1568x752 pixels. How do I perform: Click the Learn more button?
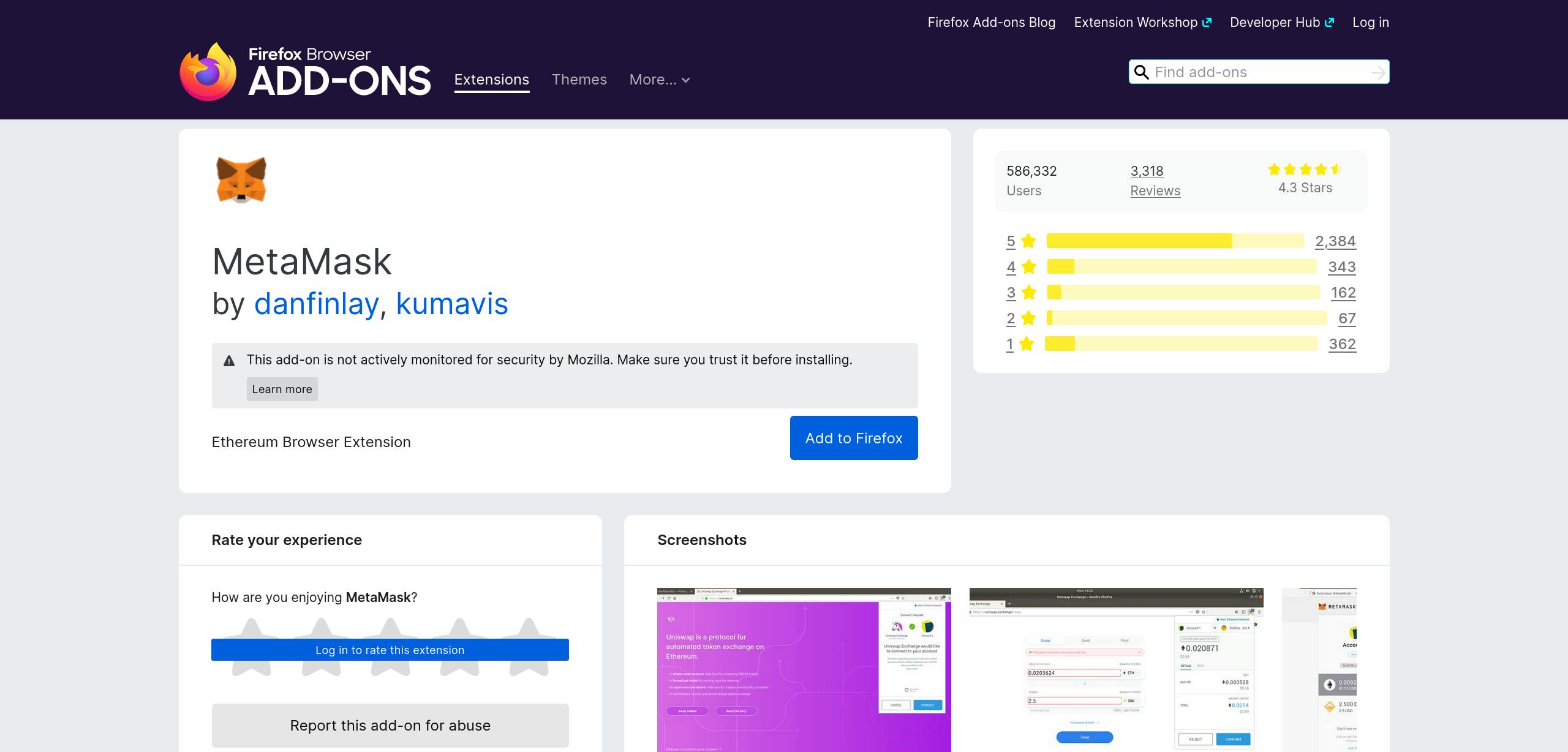[282, 389]
